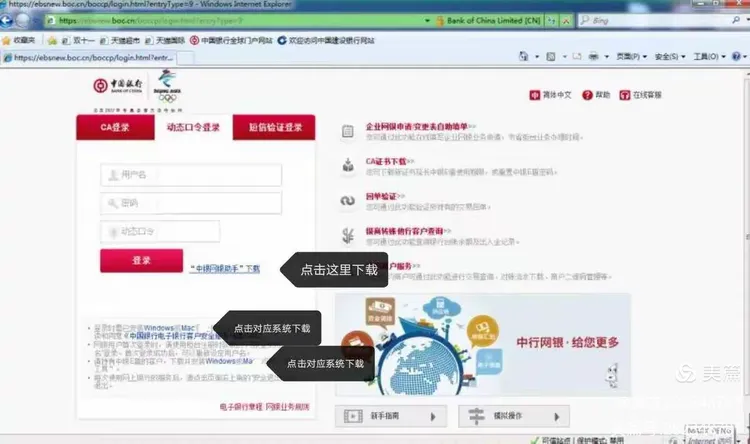Click the Bing search magnifier icon

[x=736, y=20]
